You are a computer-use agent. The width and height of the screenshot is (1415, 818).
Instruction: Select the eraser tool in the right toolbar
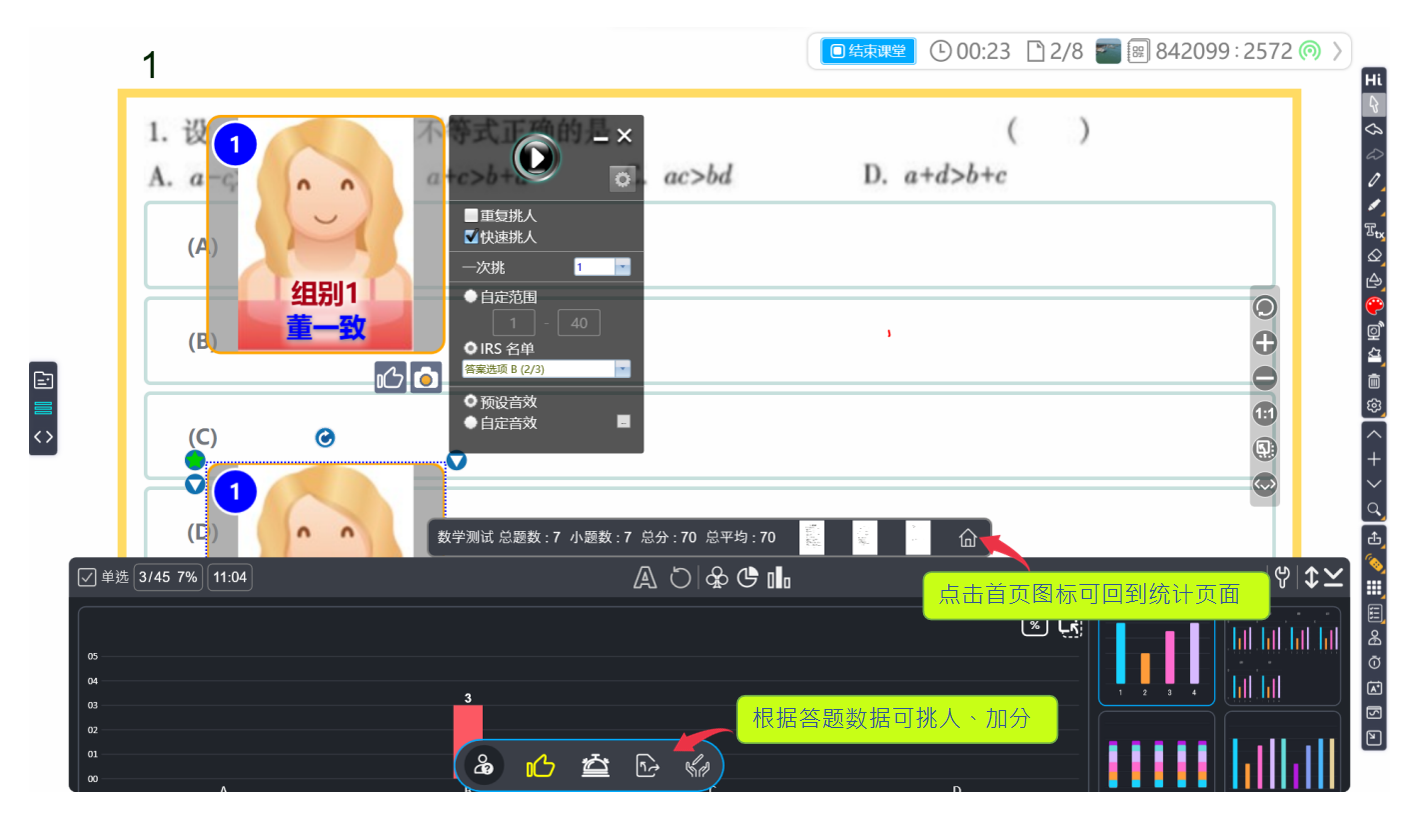(x=1374, y=255)
